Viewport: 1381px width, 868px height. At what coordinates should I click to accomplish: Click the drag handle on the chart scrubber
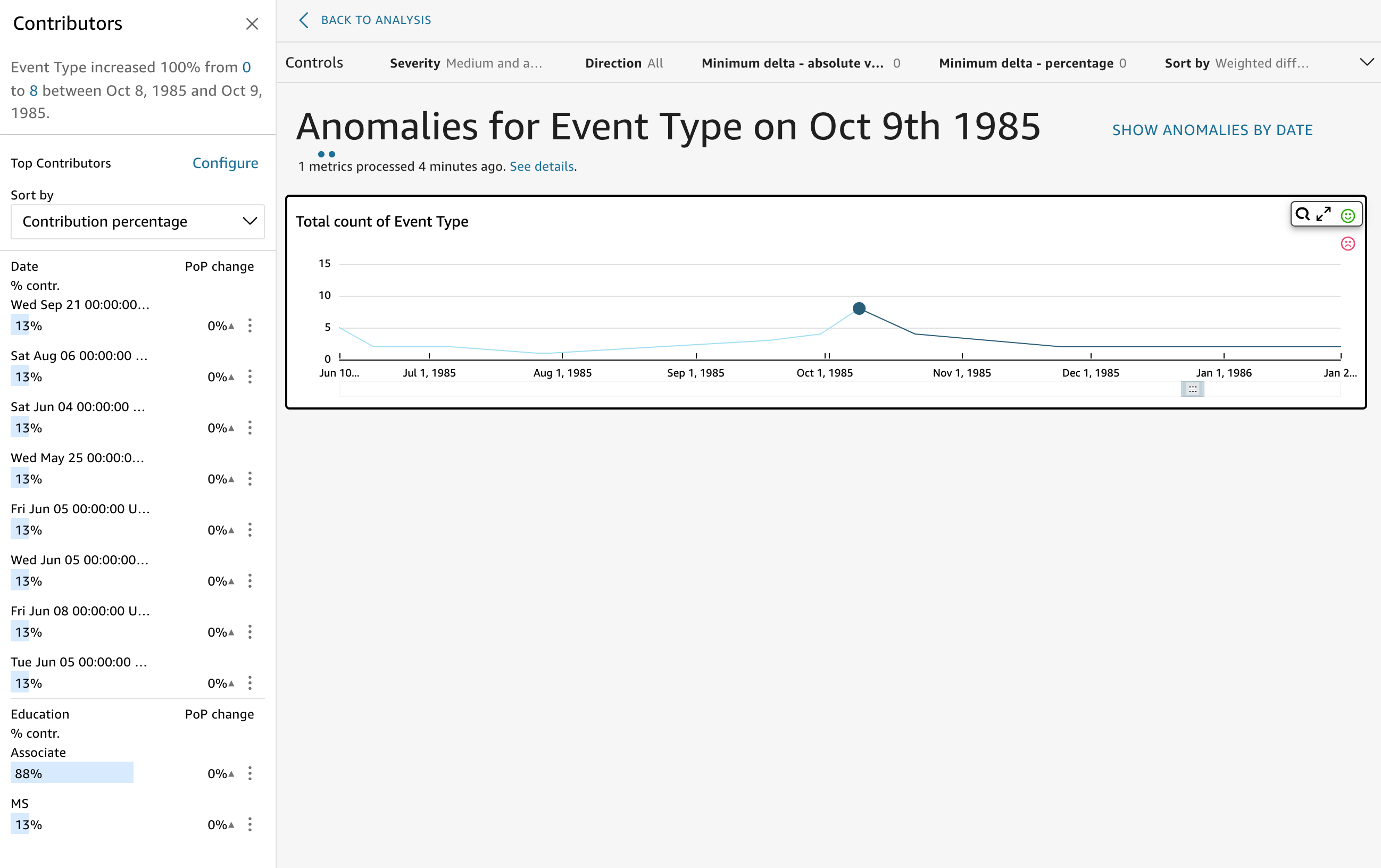(x=1193, y=389)
